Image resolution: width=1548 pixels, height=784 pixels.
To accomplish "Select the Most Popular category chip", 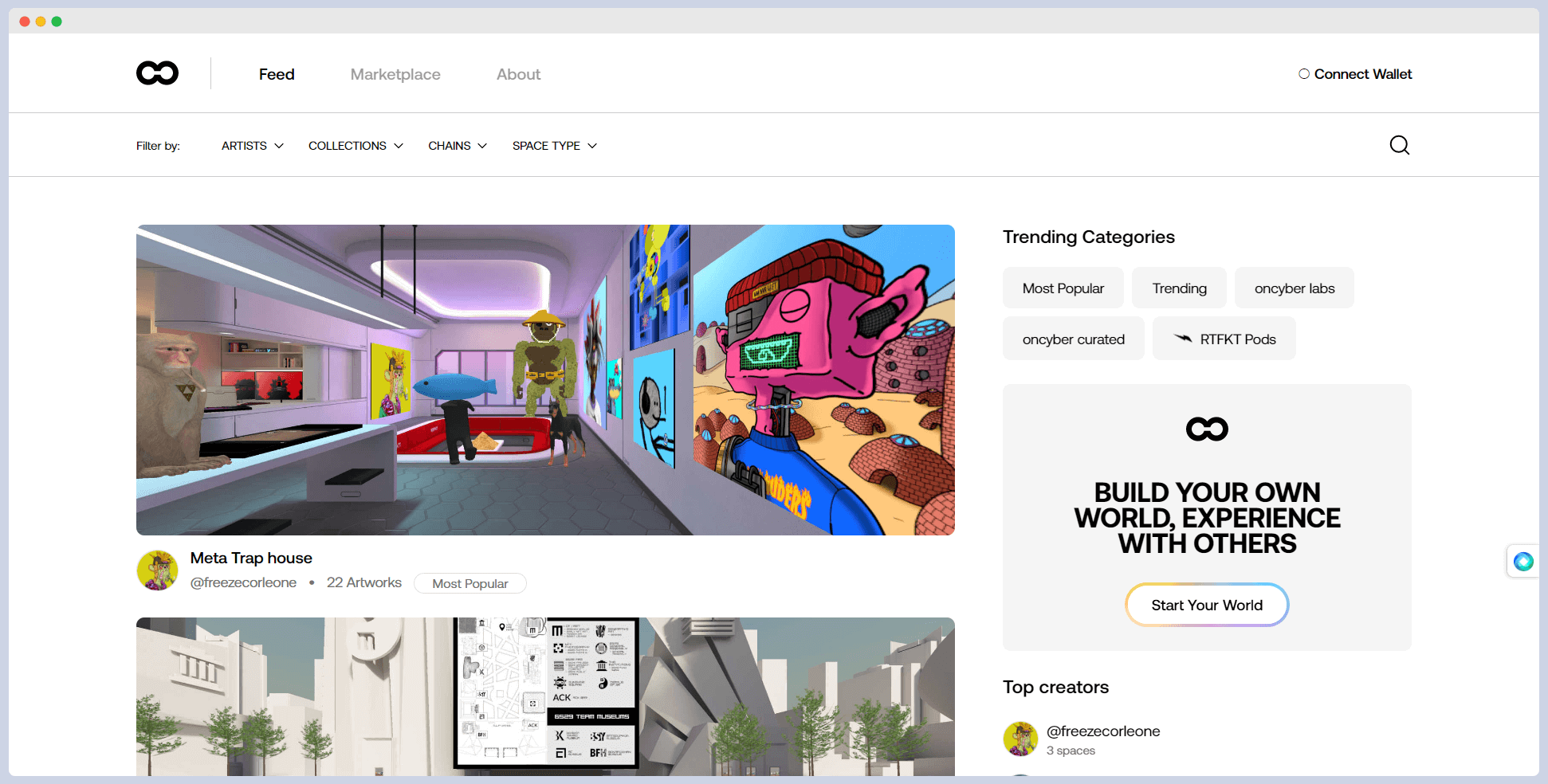I will (1063, 288).
